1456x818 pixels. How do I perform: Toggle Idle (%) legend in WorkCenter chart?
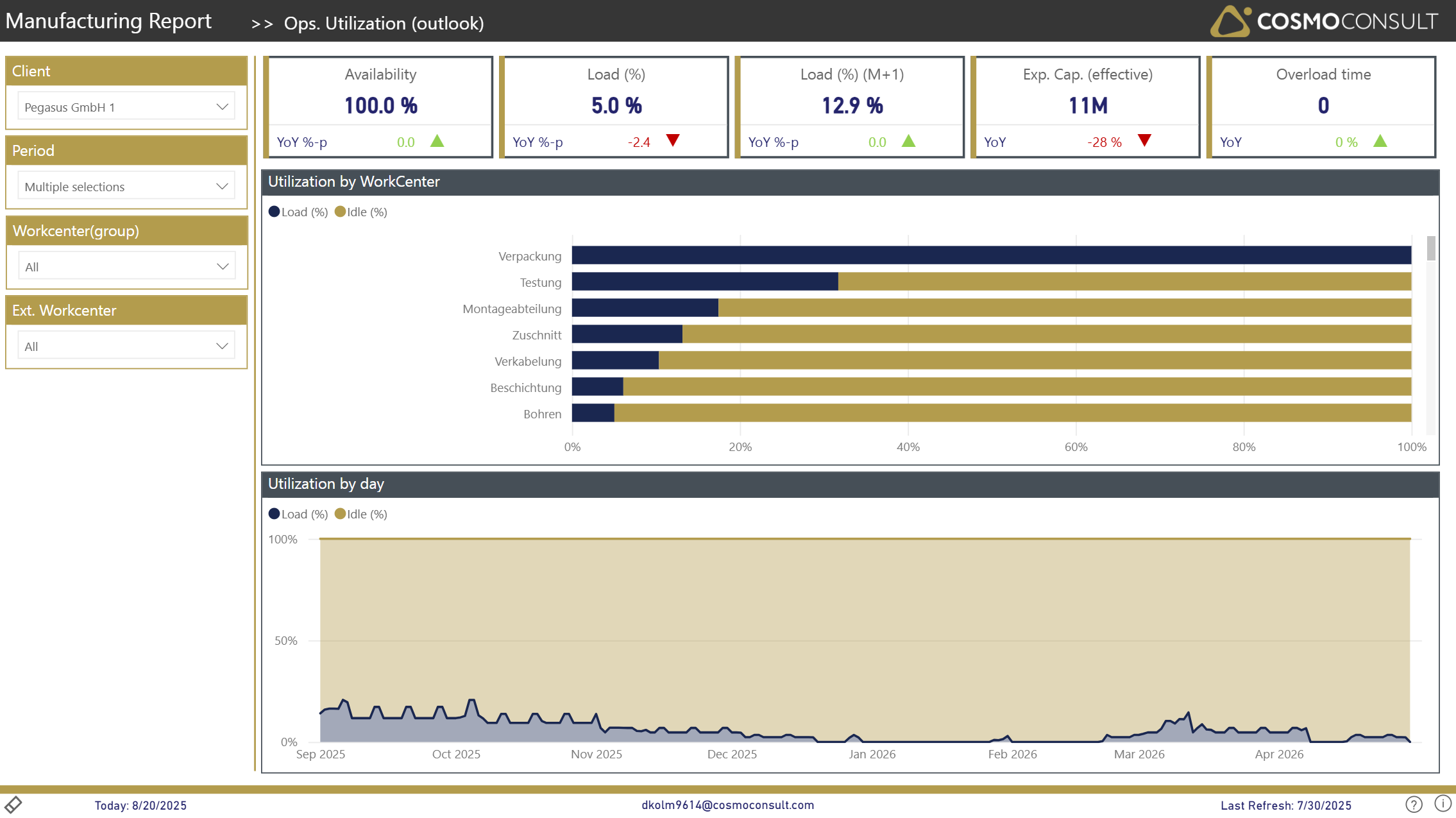(361, 212)
